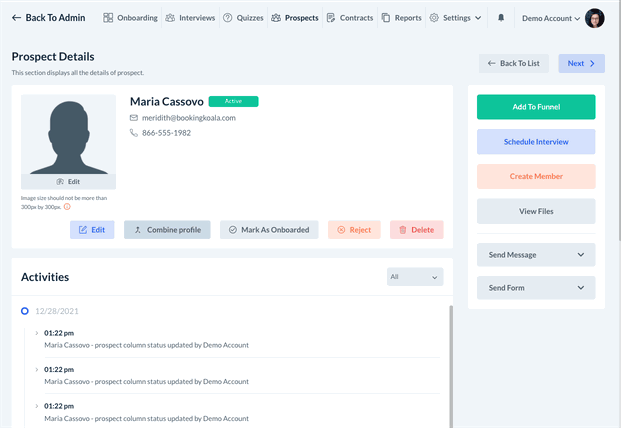Expand the Settings dropdown menu

coord(455,18)
